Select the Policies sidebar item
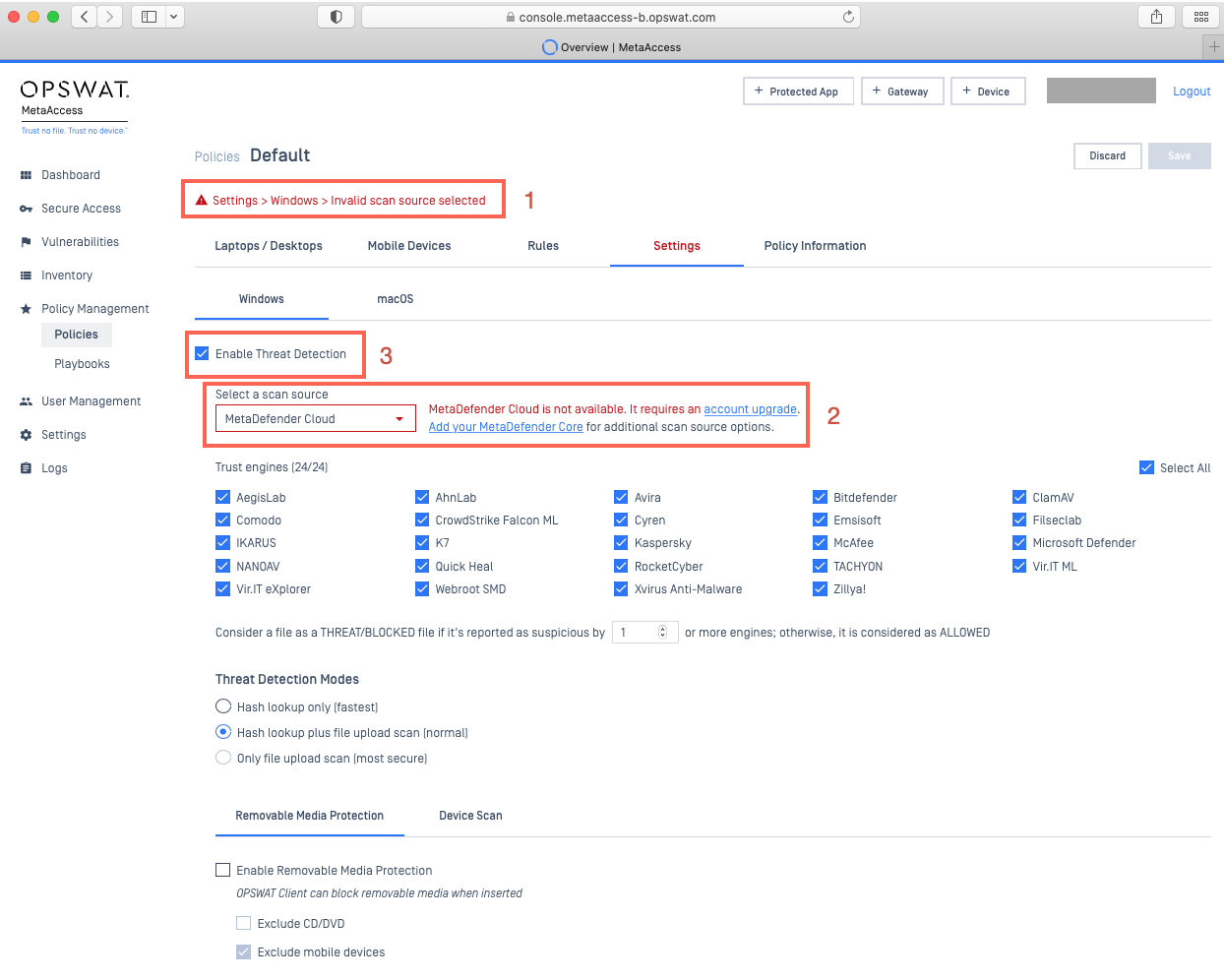 (77, 335)
